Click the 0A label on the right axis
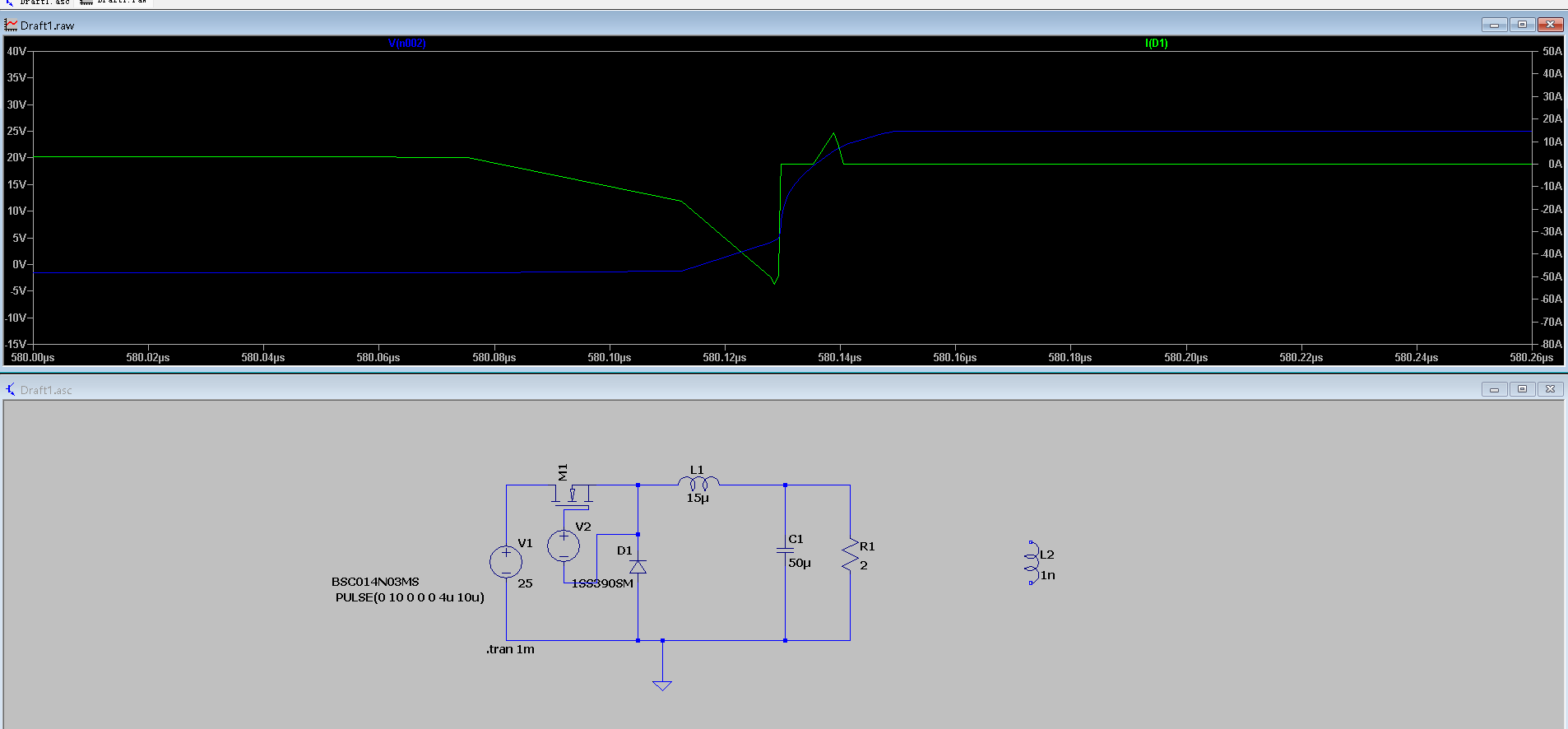 pyautogui.click(x=1555, y=164)
